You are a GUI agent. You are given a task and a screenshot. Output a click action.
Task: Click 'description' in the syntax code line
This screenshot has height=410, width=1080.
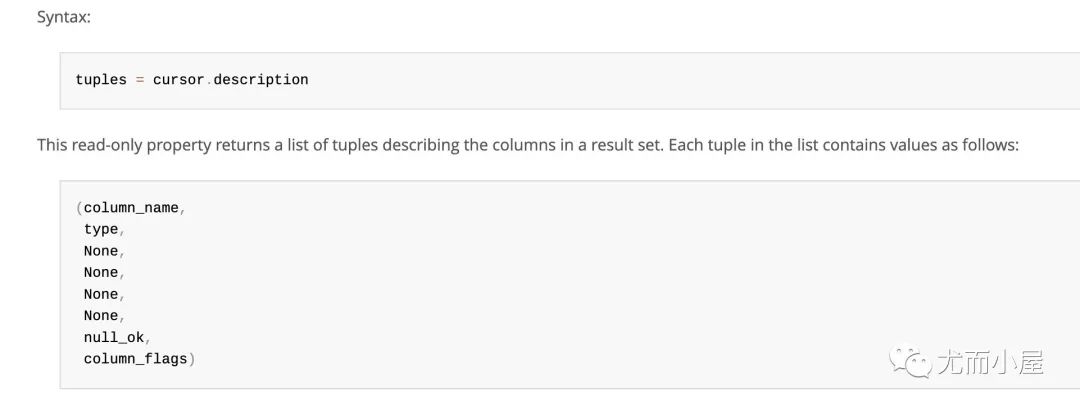[261, 80]
